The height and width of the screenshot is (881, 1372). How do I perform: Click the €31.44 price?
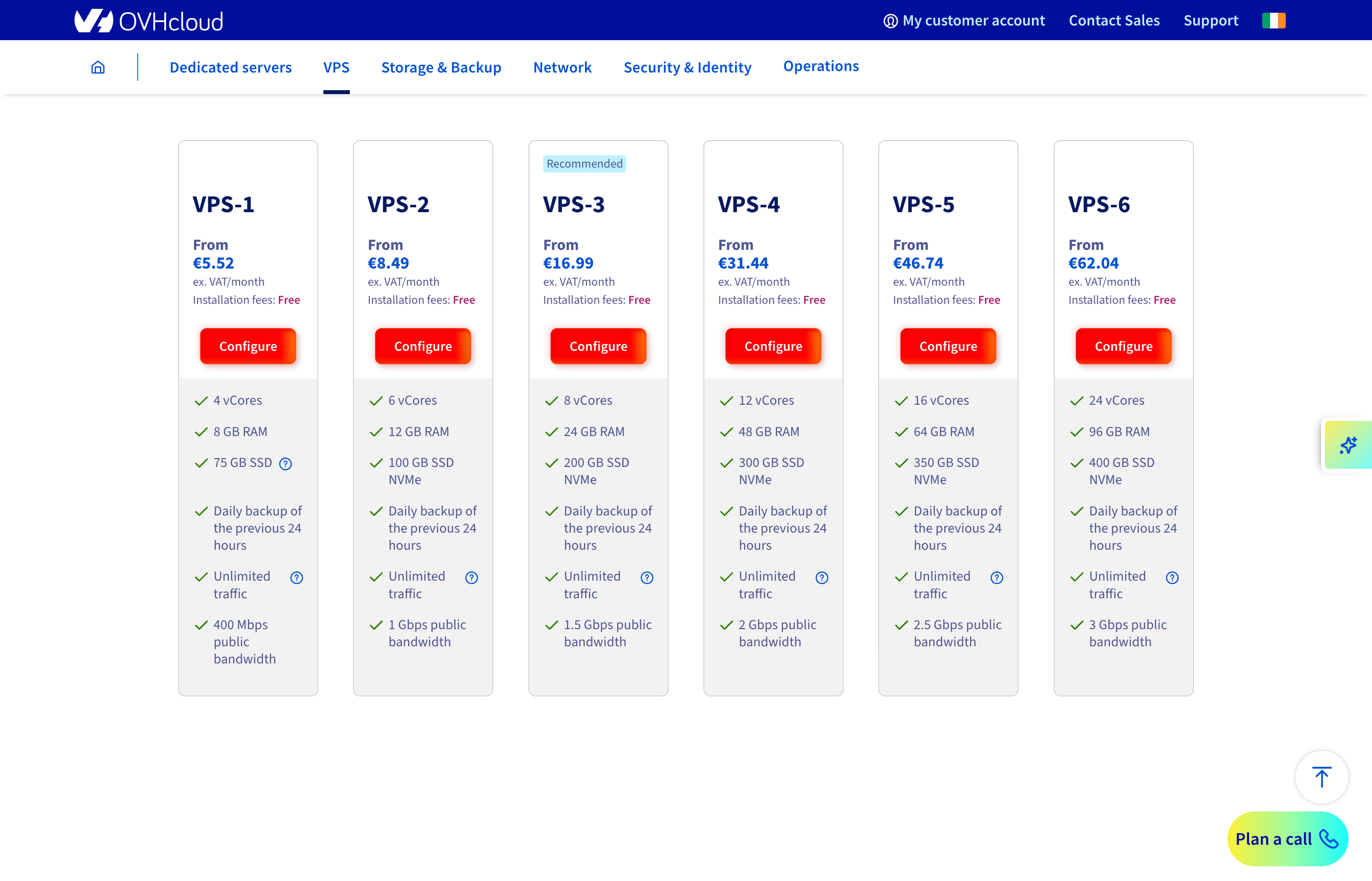point(743,263)
